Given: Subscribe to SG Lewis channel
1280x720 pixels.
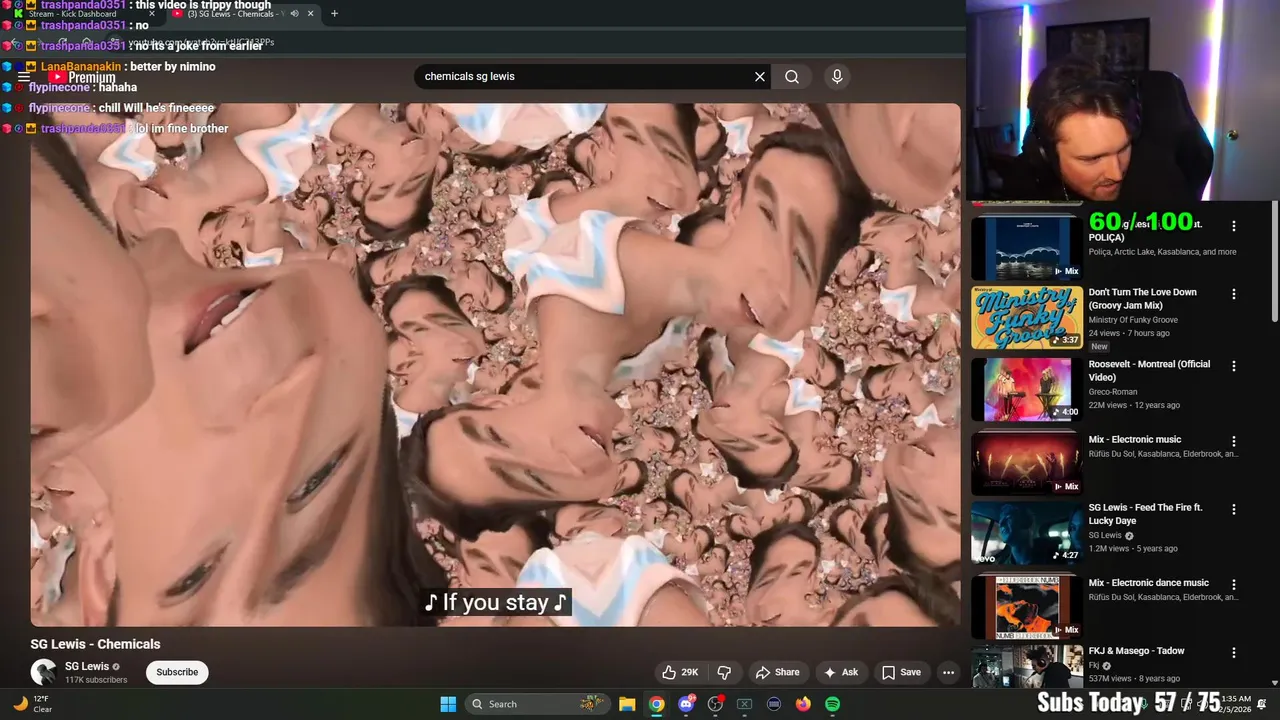Looking at the screenshot, I should point(177,672).
